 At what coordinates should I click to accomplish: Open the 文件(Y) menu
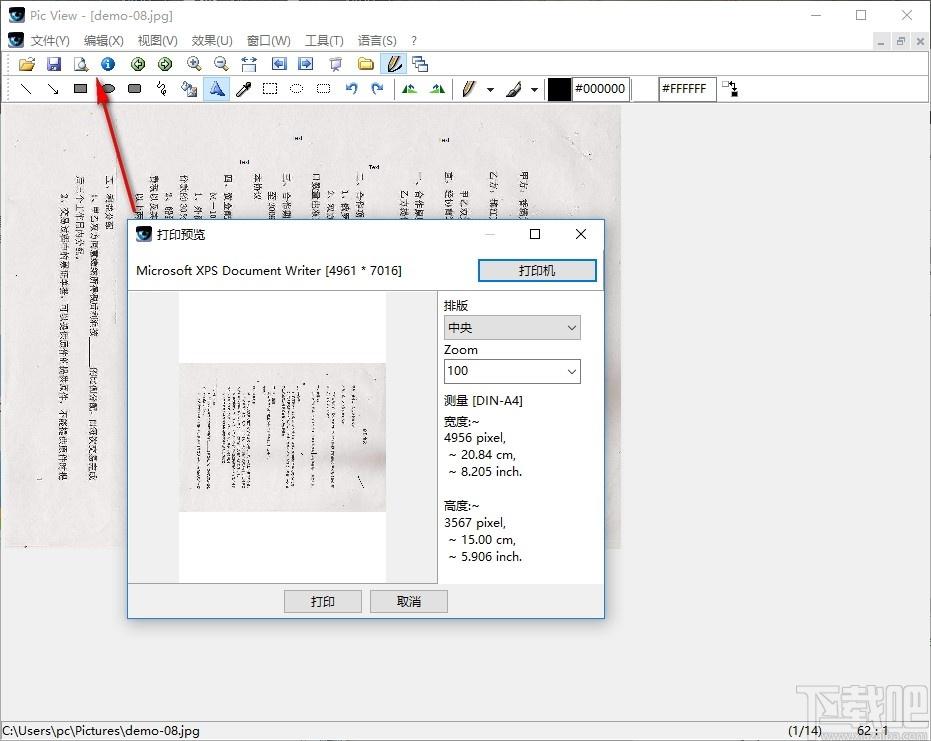[50, 40]
